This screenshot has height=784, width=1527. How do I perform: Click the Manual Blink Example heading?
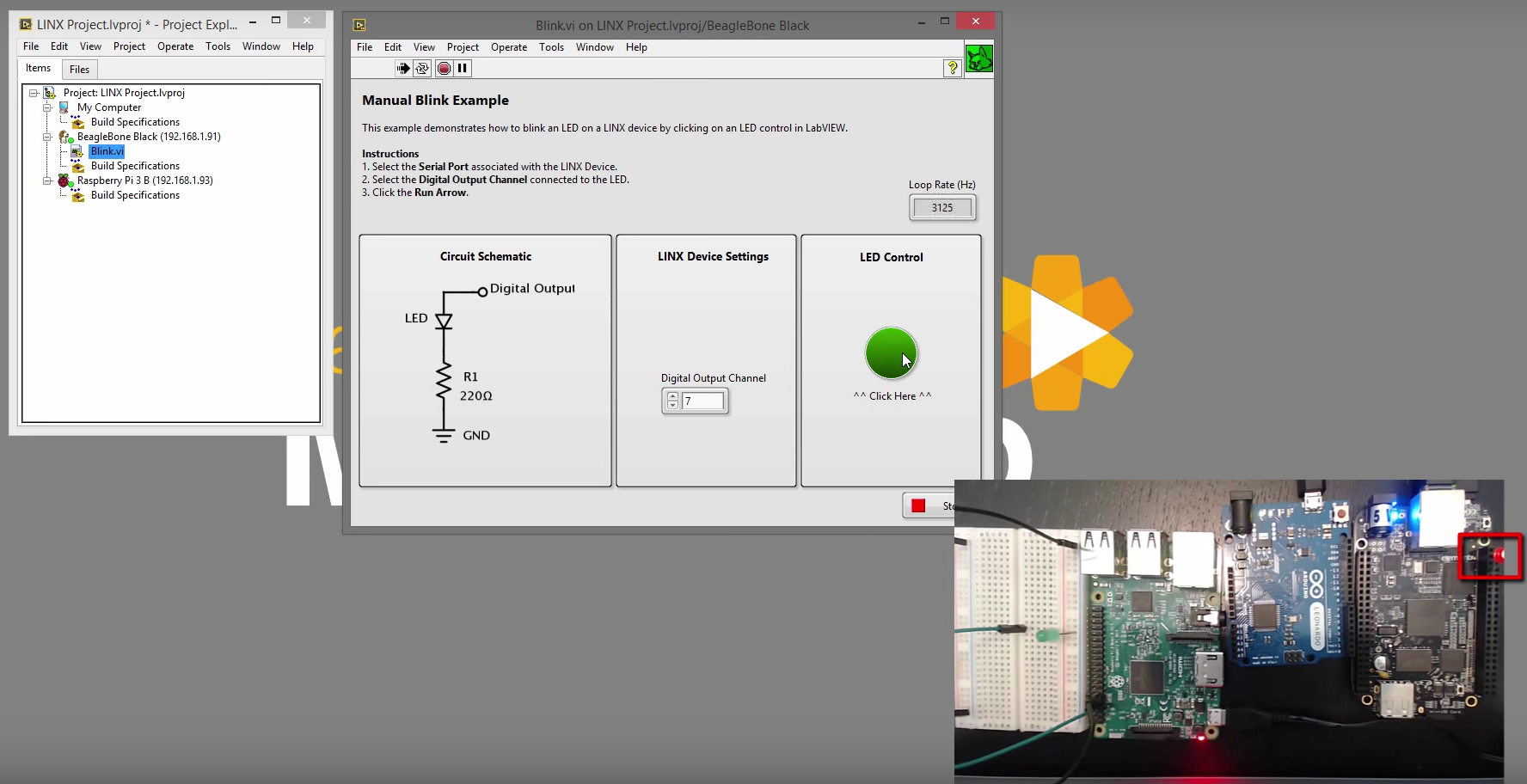[435, 101]
